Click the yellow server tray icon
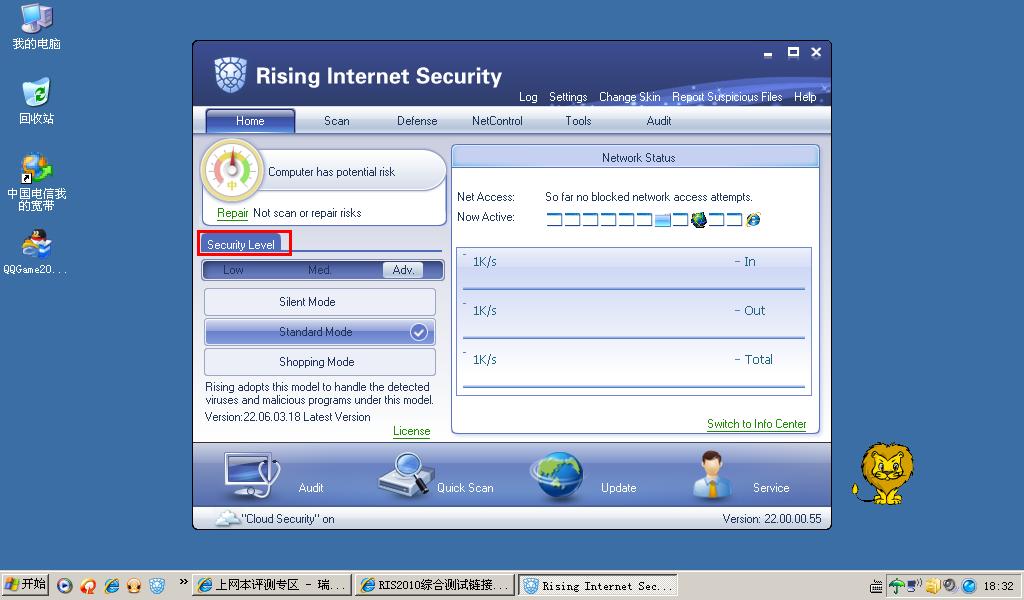This screenshot has width=1024, height=600. pyautogui.click(x=933, y=586)
